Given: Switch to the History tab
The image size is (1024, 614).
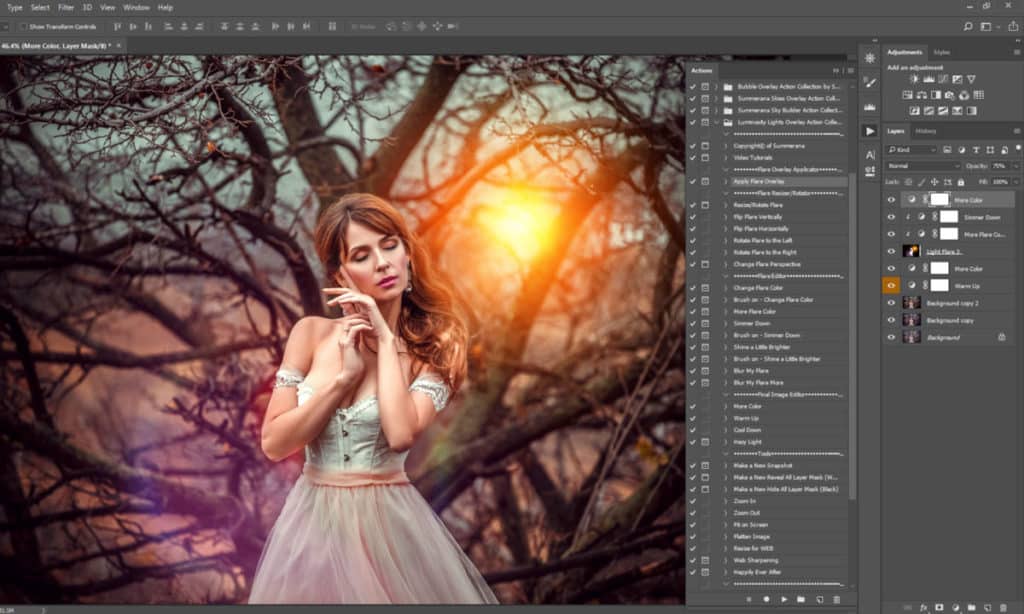Looking at the screenshot, I should coord(926,131).
